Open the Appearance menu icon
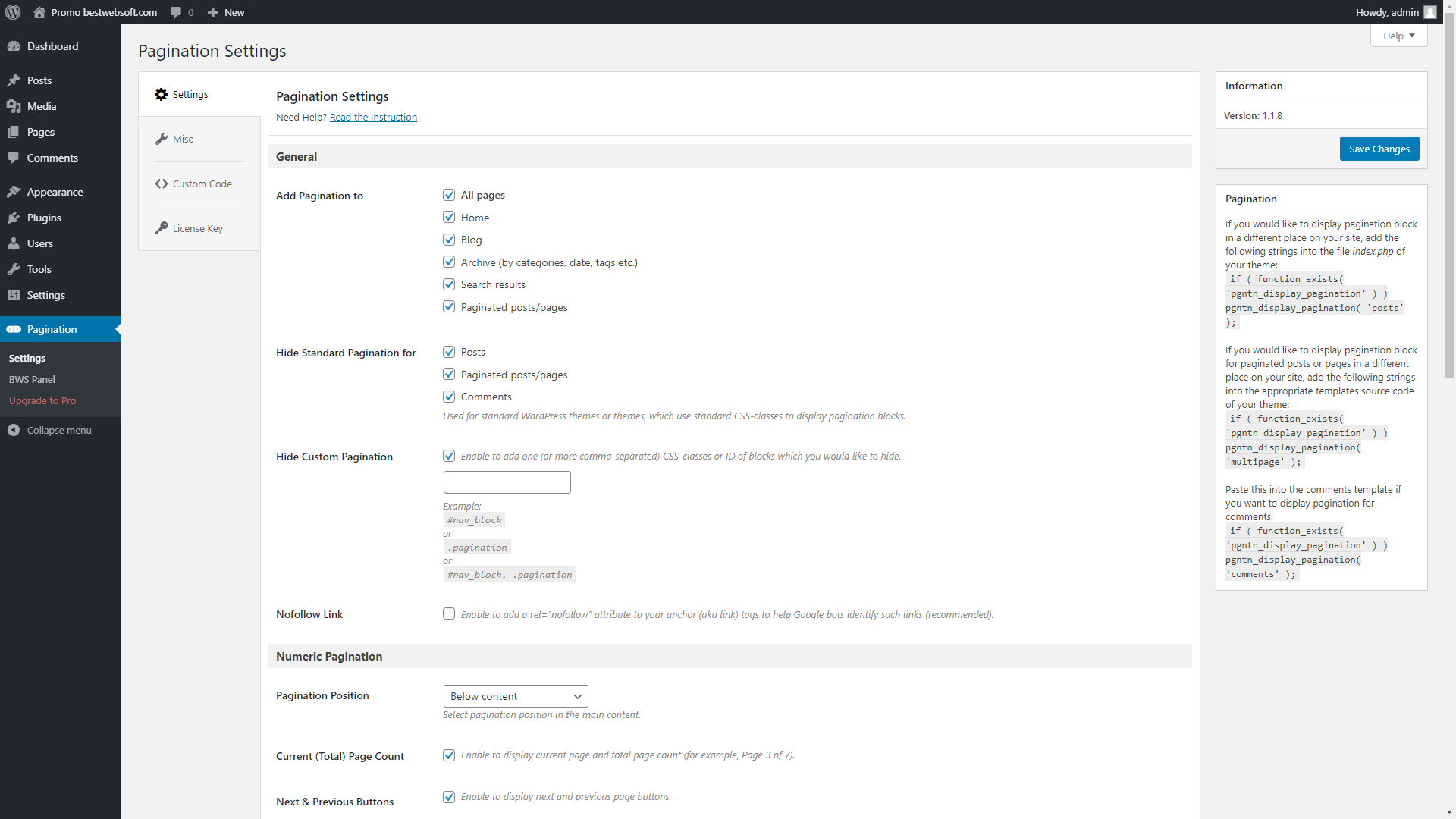This screenshot has width=1456, height=819. coord(15,191)
